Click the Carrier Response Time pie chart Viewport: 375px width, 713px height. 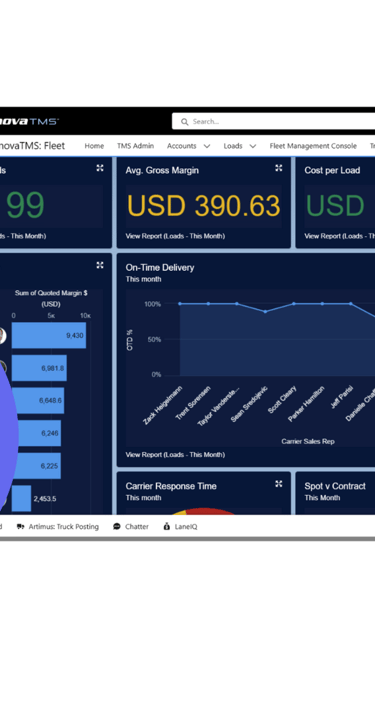point(203,512)
